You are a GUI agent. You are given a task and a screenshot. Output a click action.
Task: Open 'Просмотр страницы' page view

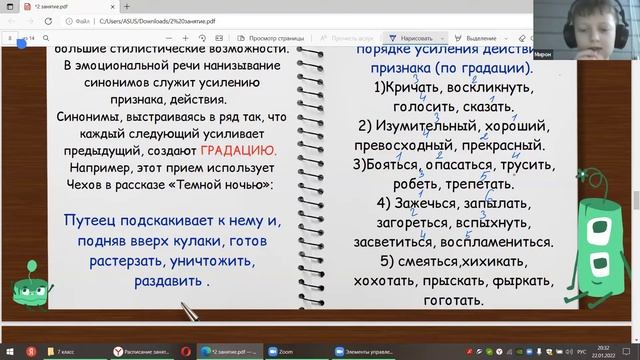tap(271, 38)
